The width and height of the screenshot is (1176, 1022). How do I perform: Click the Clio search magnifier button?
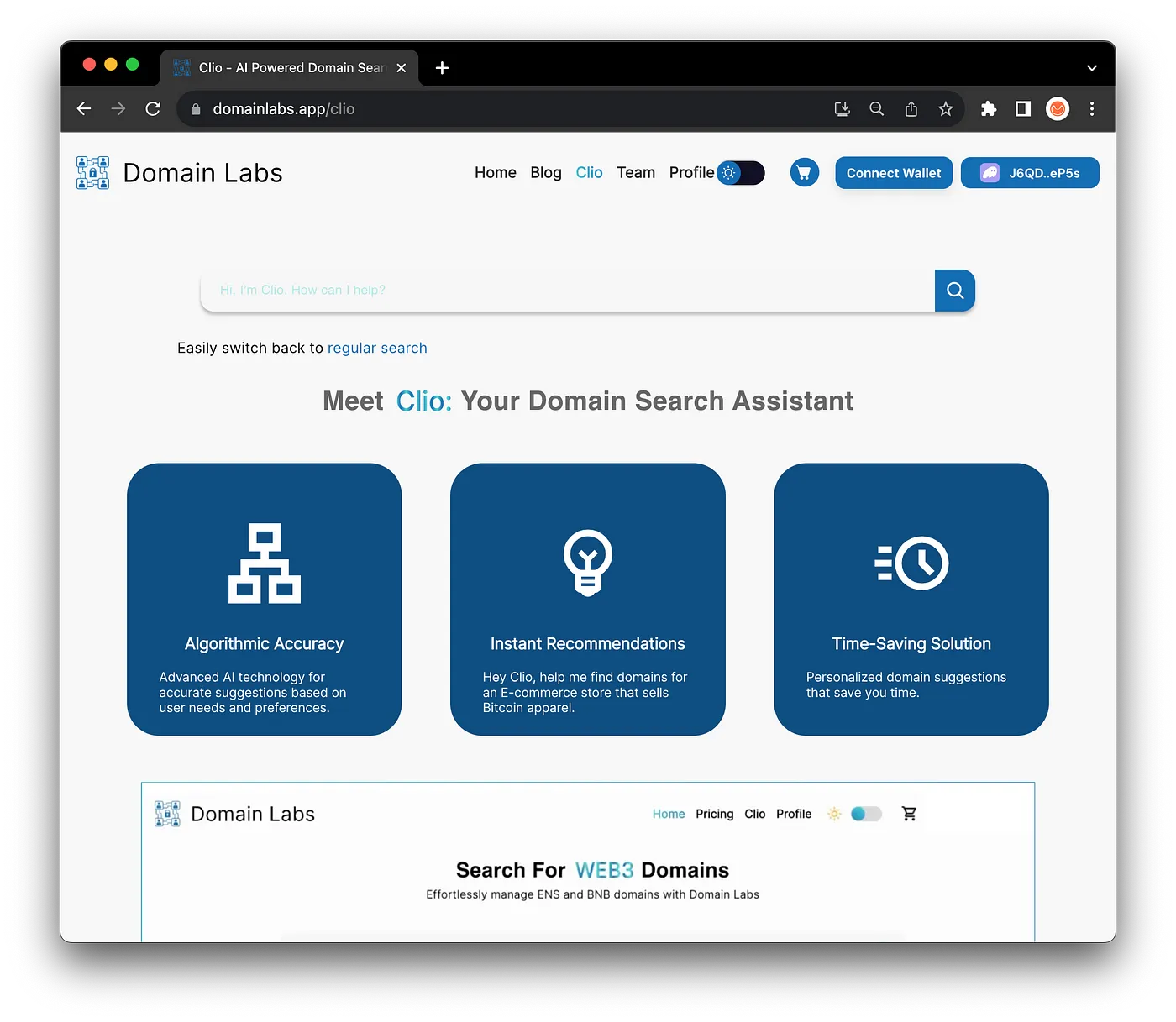tap(954, 291)
